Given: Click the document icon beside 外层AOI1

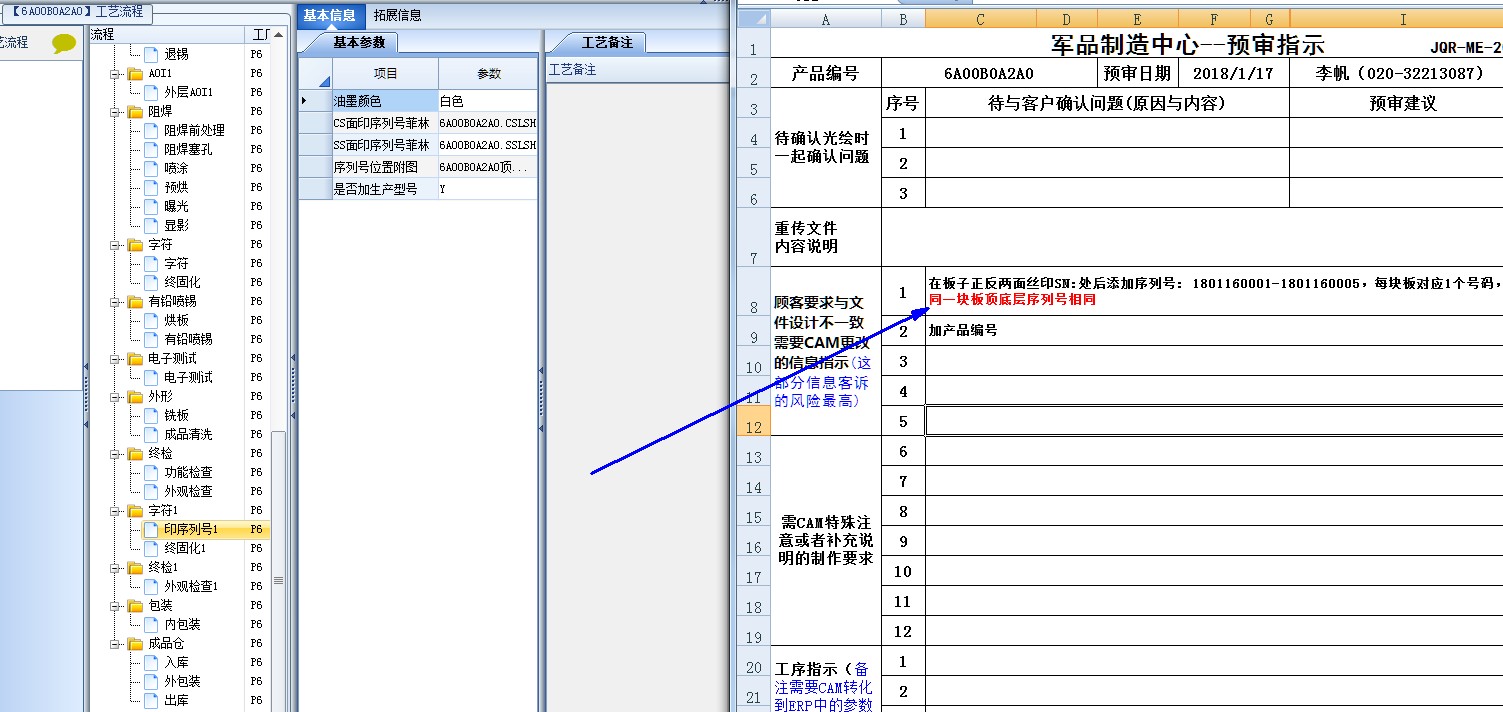Looking at the screenshot, I should (x=151, y=92).
